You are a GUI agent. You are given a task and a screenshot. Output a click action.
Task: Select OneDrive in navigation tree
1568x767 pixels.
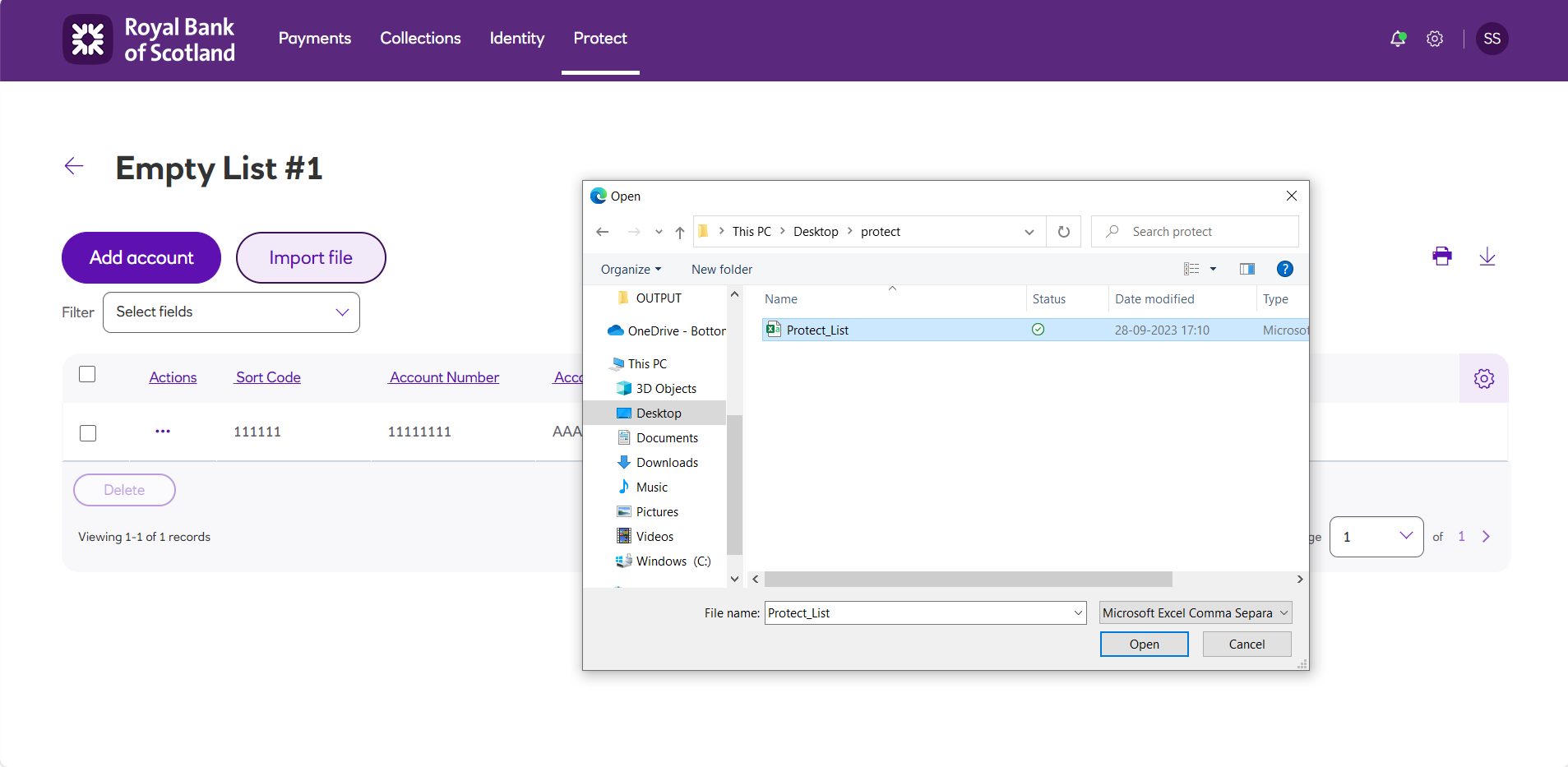(667, 331)
